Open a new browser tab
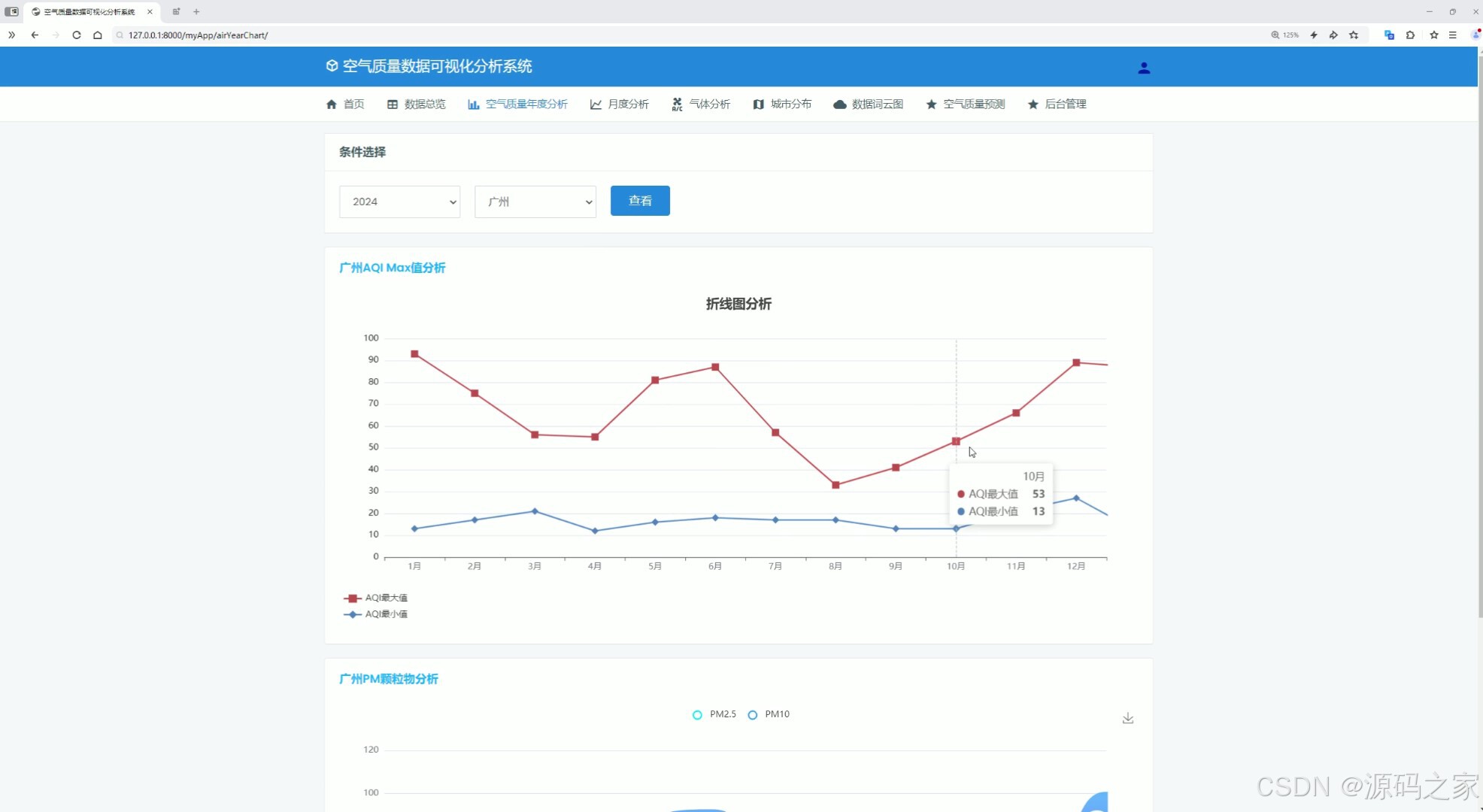The width and height of the screenshot is (1483, 812). (196, 11)
